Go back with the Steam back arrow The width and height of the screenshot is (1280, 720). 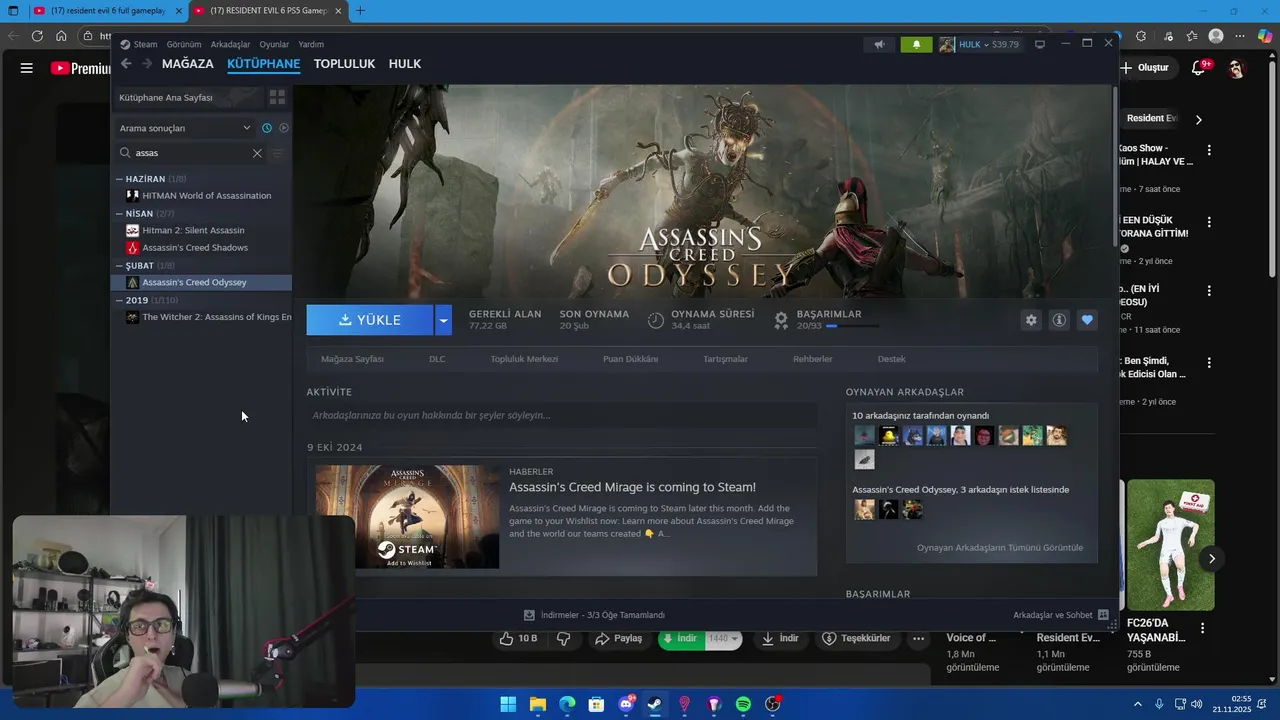click(125, 63)
